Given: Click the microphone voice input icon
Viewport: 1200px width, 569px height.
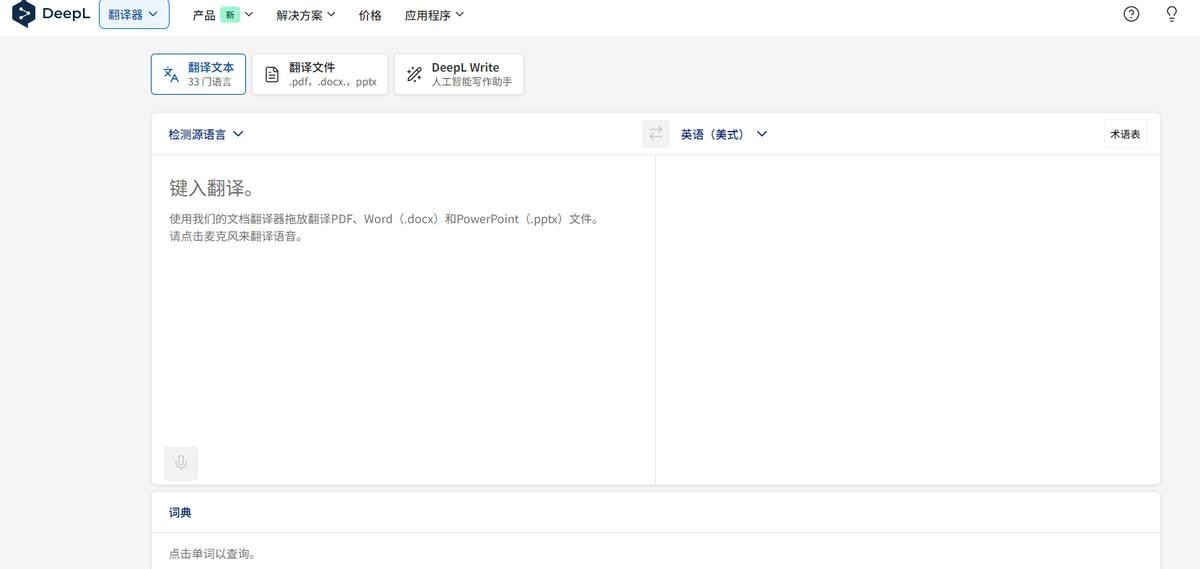Looking at the screenshot, I should 181,463.
